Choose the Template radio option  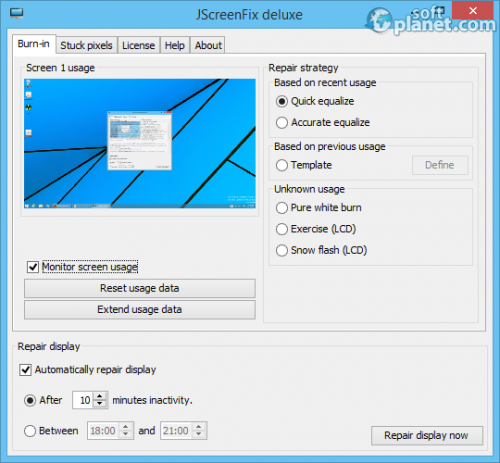click(x=282, y=165)
